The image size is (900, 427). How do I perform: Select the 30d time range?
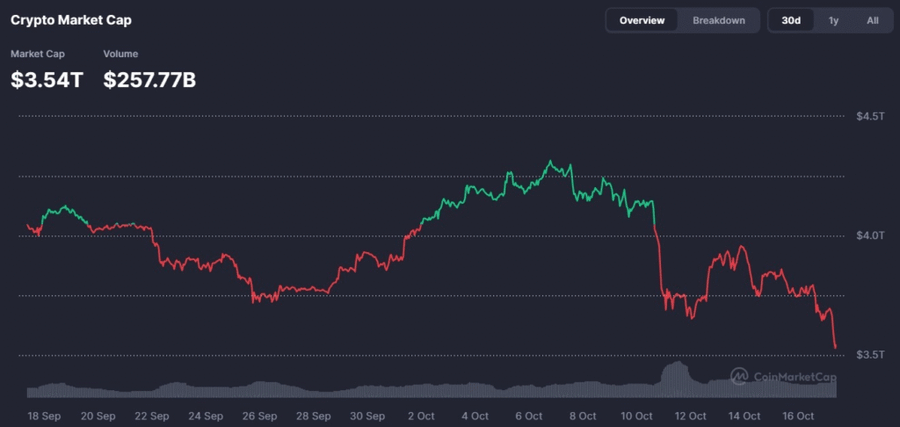(791, 20)
